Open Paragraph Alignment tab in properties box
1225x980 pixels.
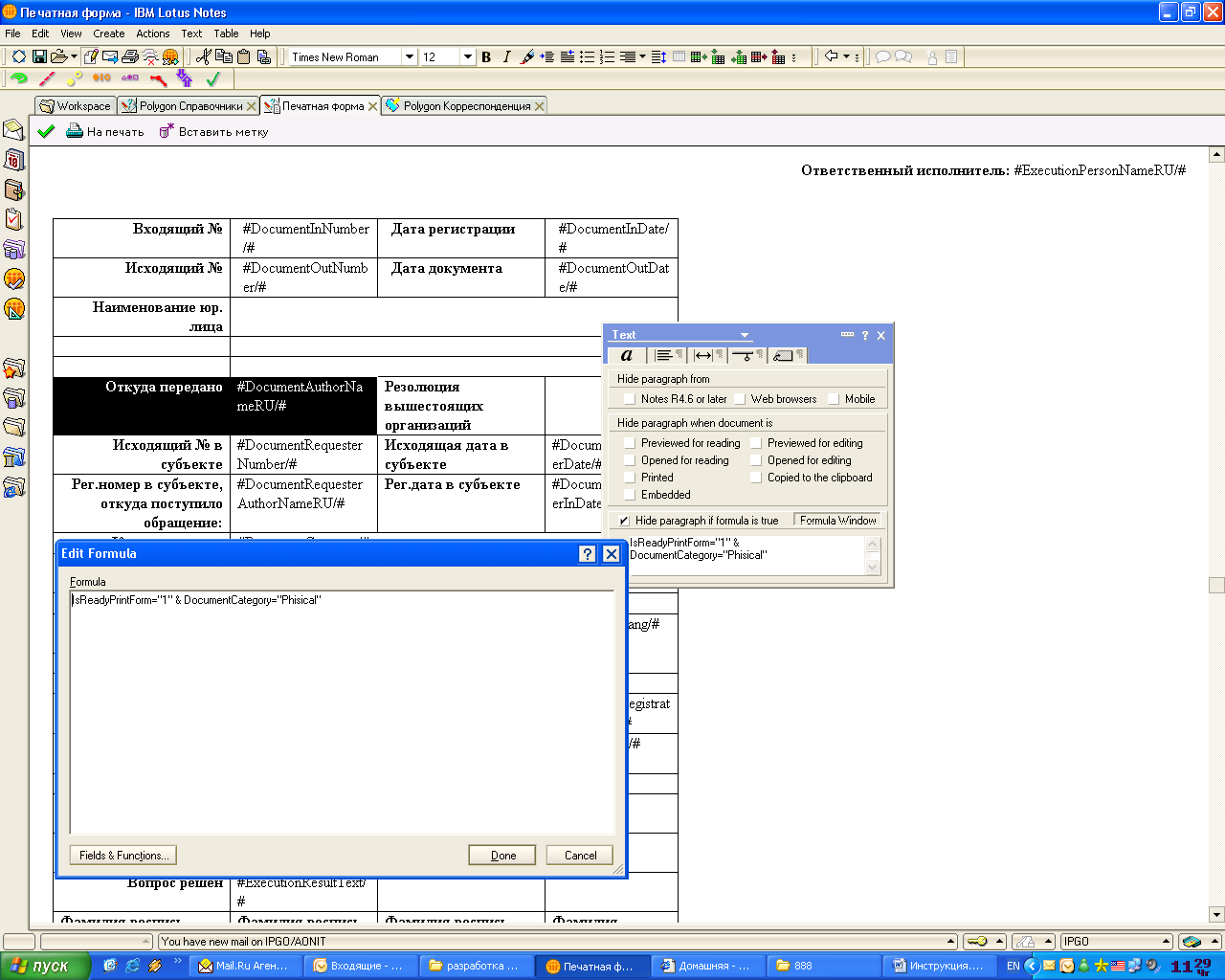(668, 355)
